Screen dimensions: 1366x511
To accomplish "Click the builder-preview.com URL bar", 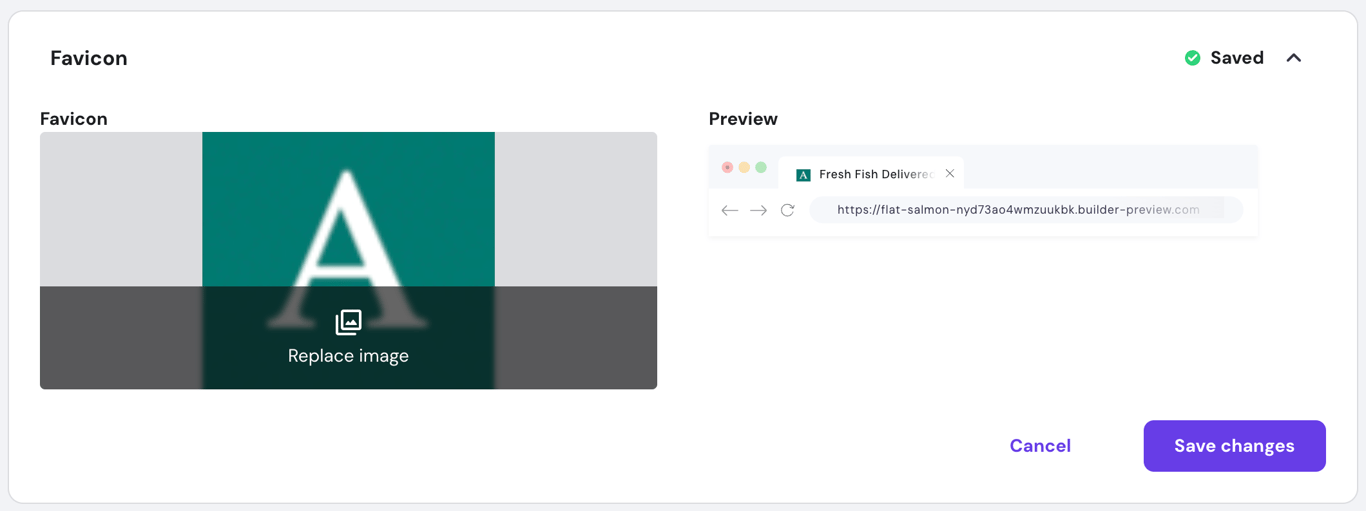I will 1026,210.
